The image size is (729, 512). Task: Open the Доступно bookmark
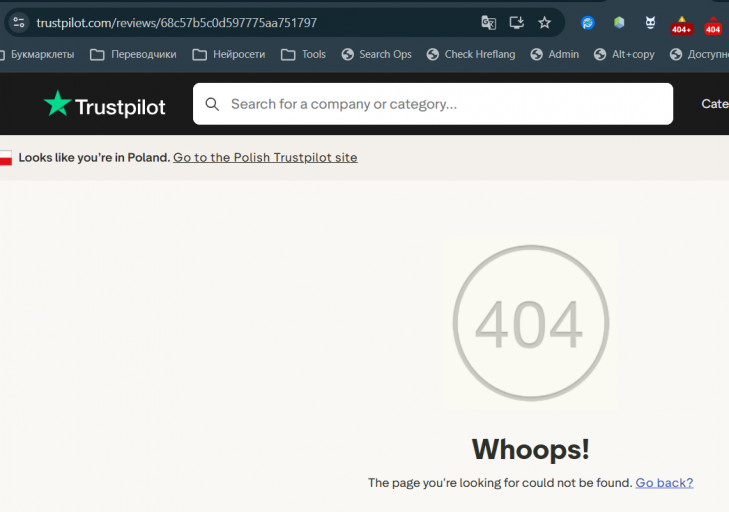pos(699,54)
